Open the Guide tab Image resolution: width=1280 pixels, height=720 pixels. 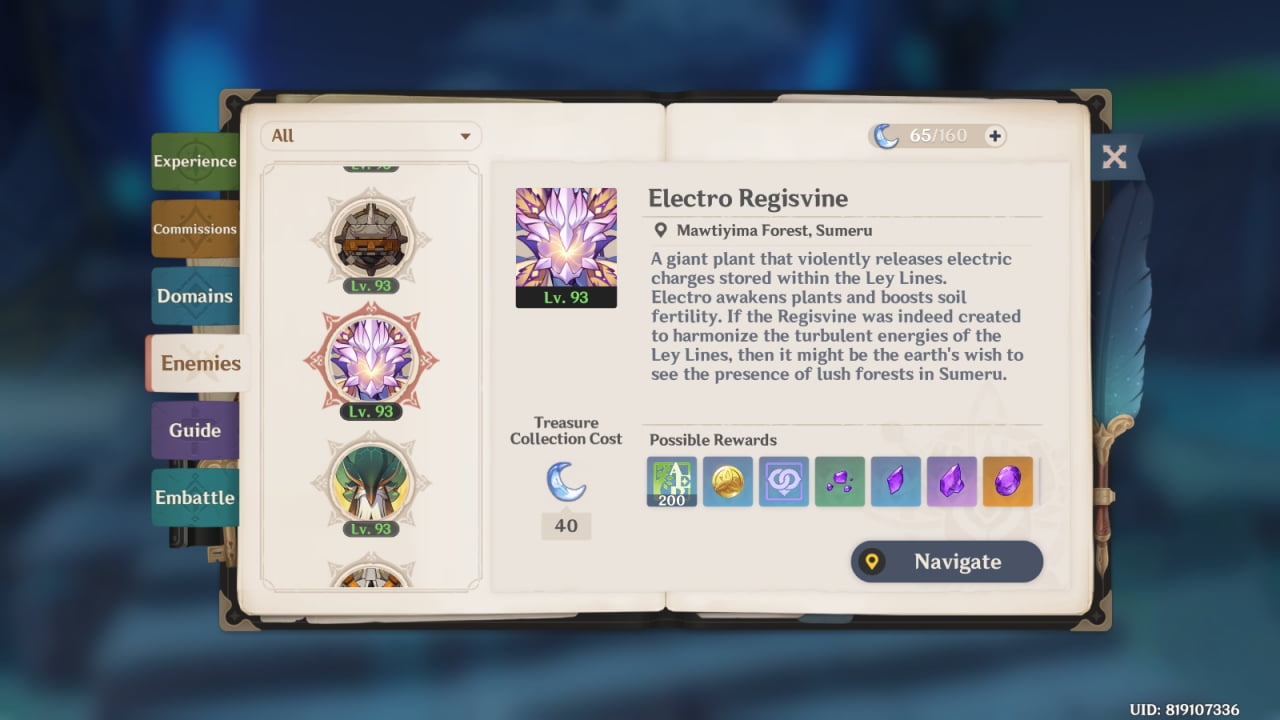coord(195,430)
